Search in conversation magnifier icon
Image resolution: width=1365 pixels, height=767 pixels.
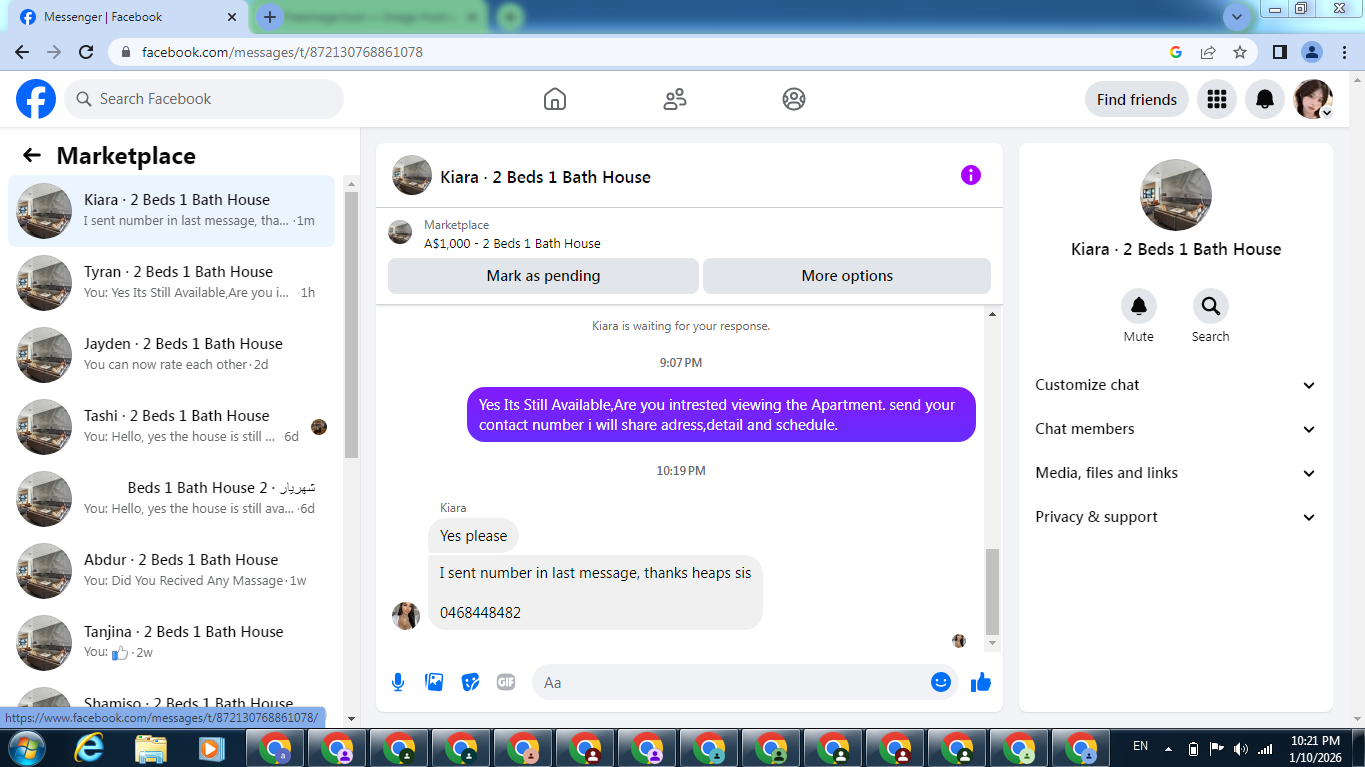1210,306
